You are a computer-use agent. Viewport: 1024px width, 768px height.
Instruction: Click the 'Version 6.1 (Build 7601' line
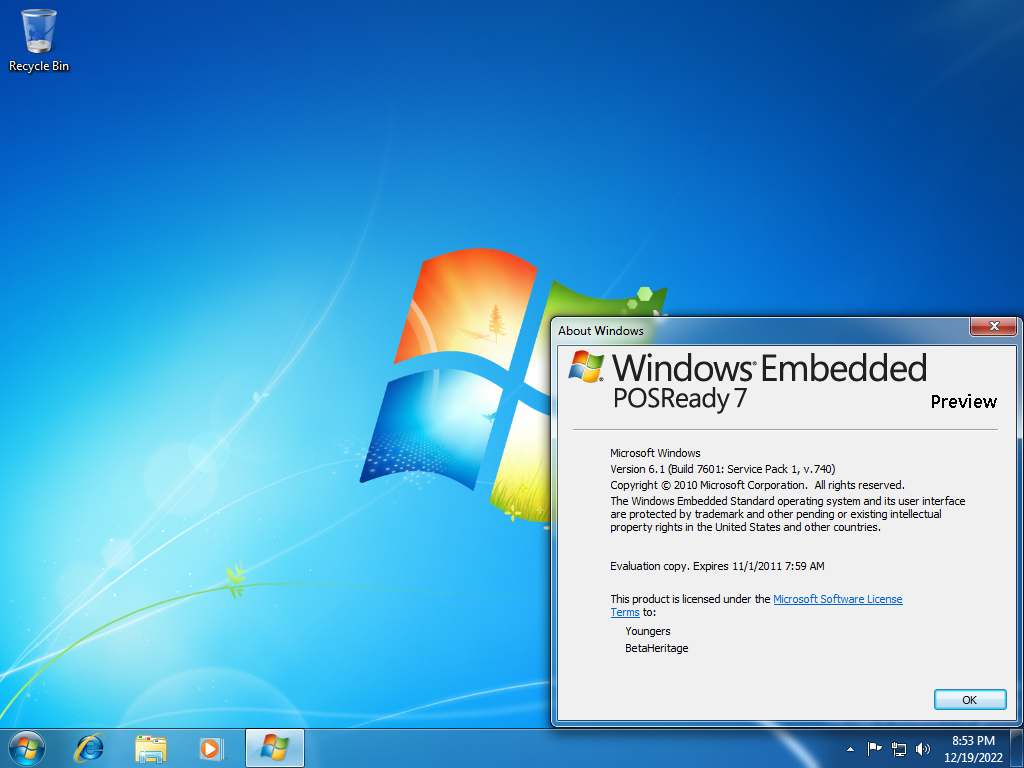(x=722, y=469)
